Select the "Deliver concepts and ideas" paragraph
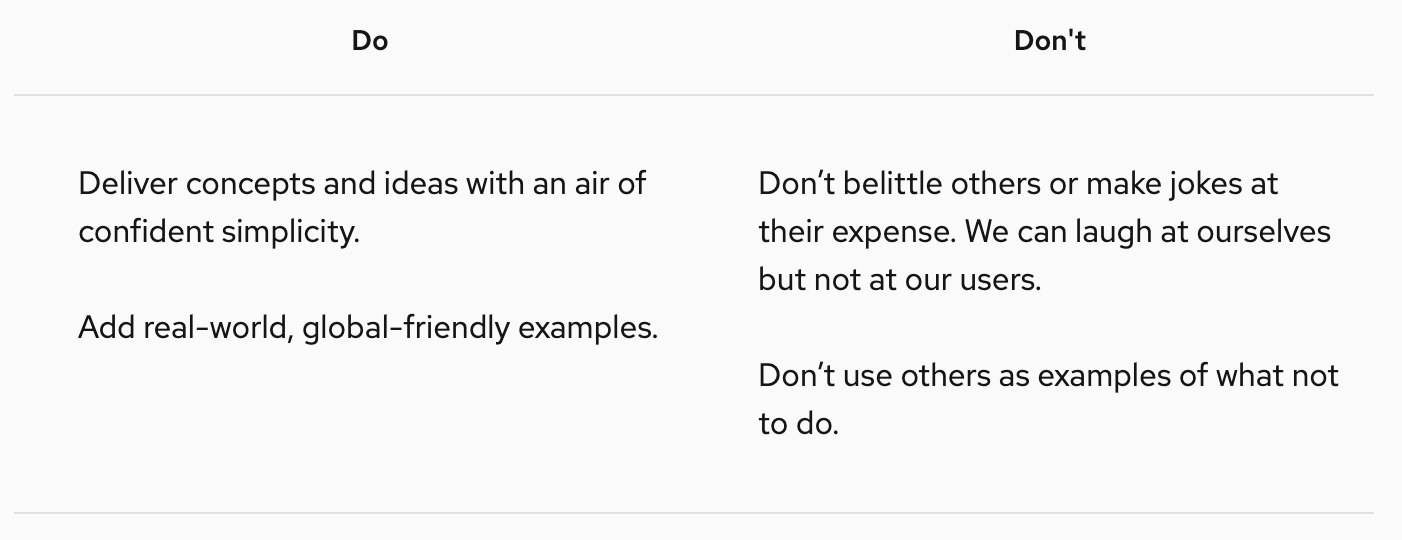This screenshot has height=540, width=1402. tap(362, 208)
